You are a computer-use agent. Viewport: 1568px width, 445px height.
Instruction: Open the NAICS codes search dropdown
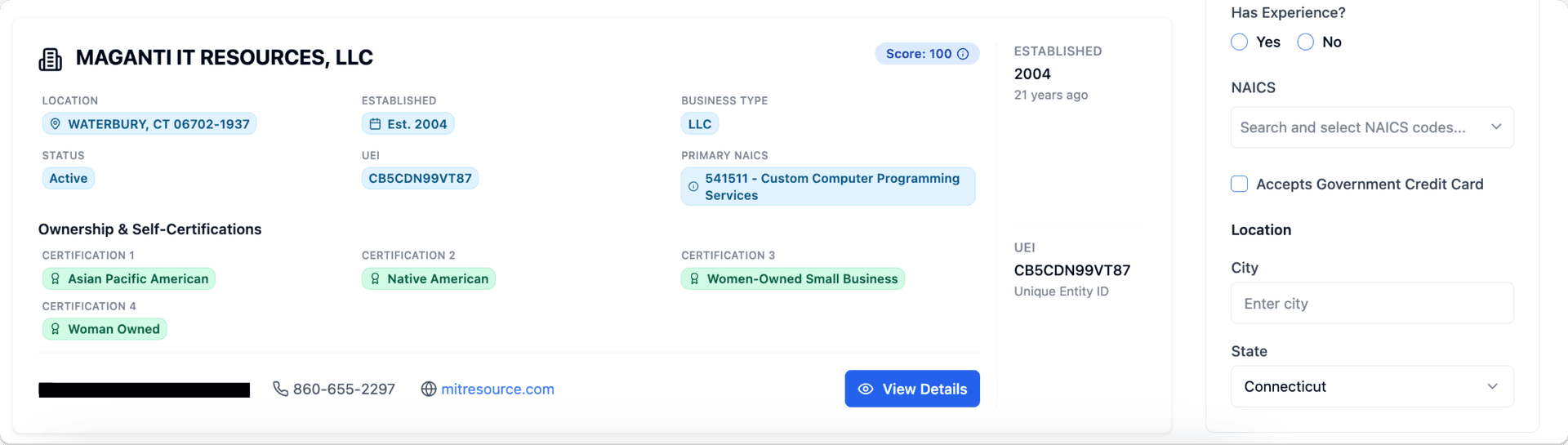click(1371, 127)
